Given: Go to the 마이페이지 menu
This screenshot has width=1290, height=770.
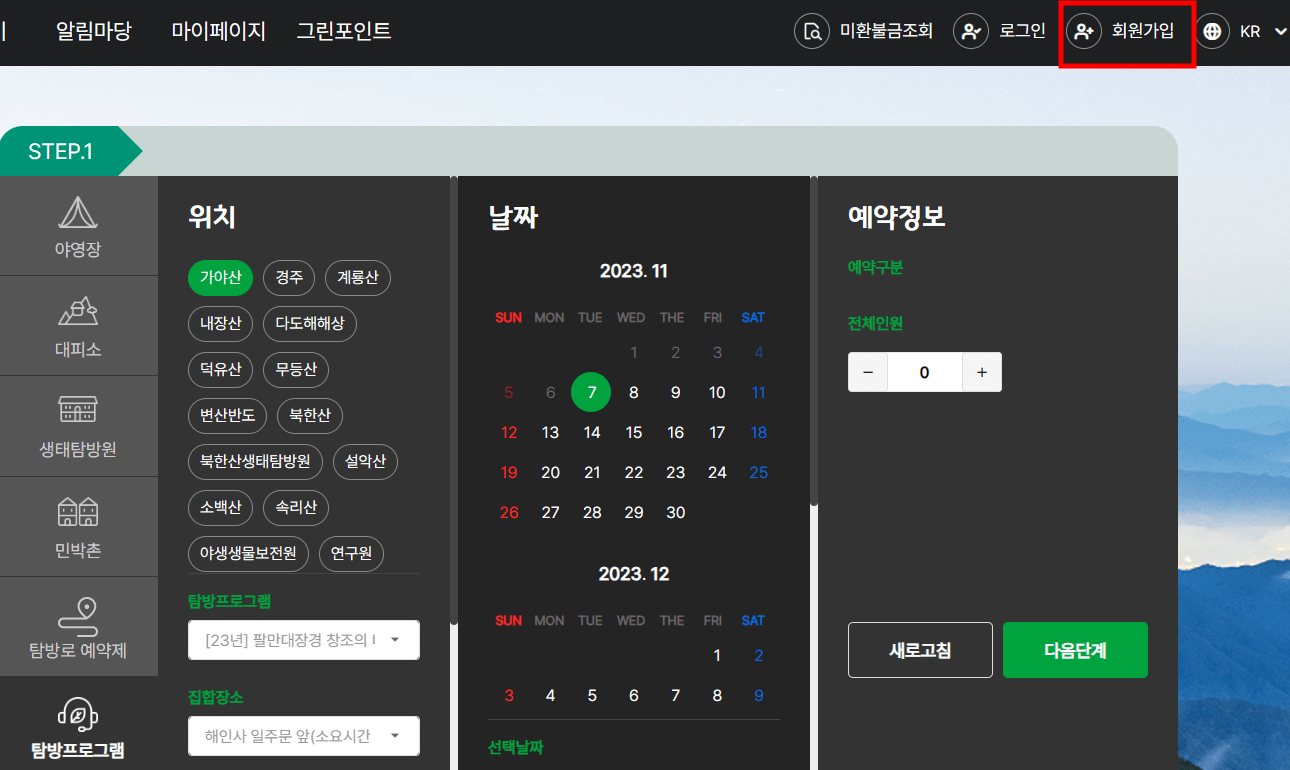Looking at the screenshot, I should [x=216, y=31].
